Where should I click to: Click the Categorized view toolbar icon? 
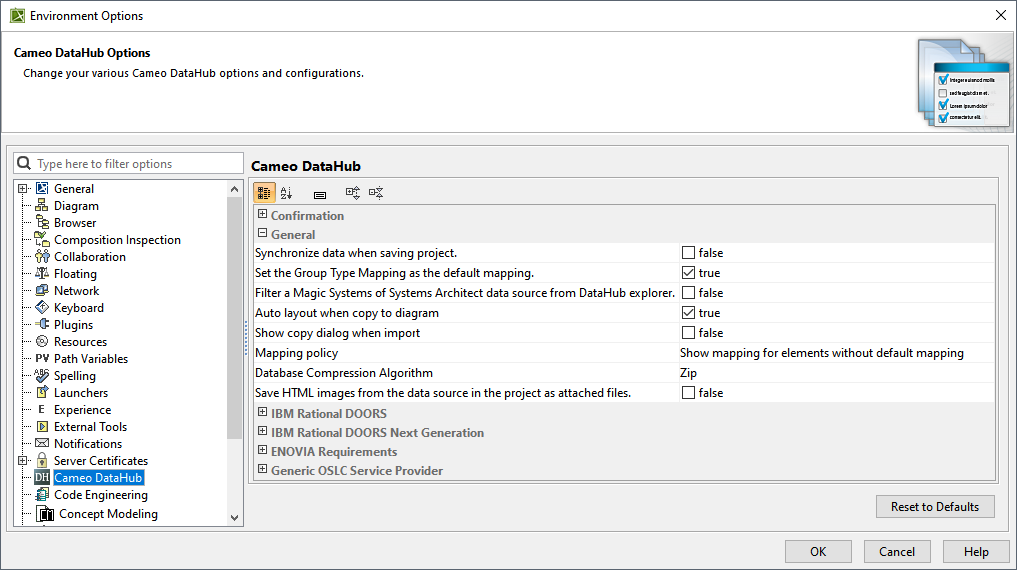pos(264,193)
